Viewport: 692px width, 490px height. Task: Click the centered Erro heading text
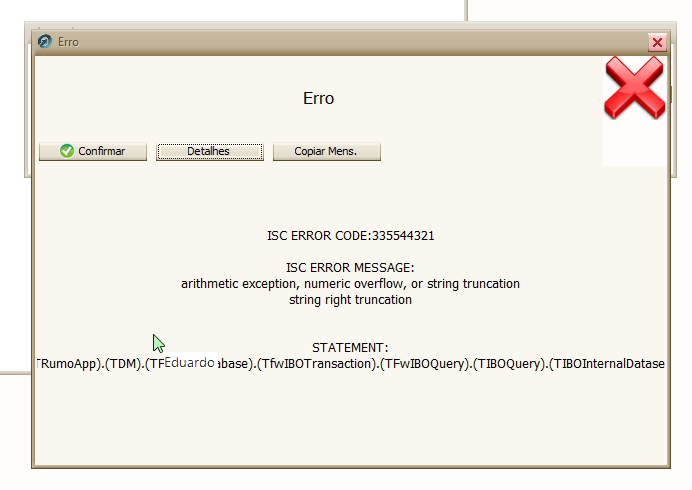click(x=318, y=99)
